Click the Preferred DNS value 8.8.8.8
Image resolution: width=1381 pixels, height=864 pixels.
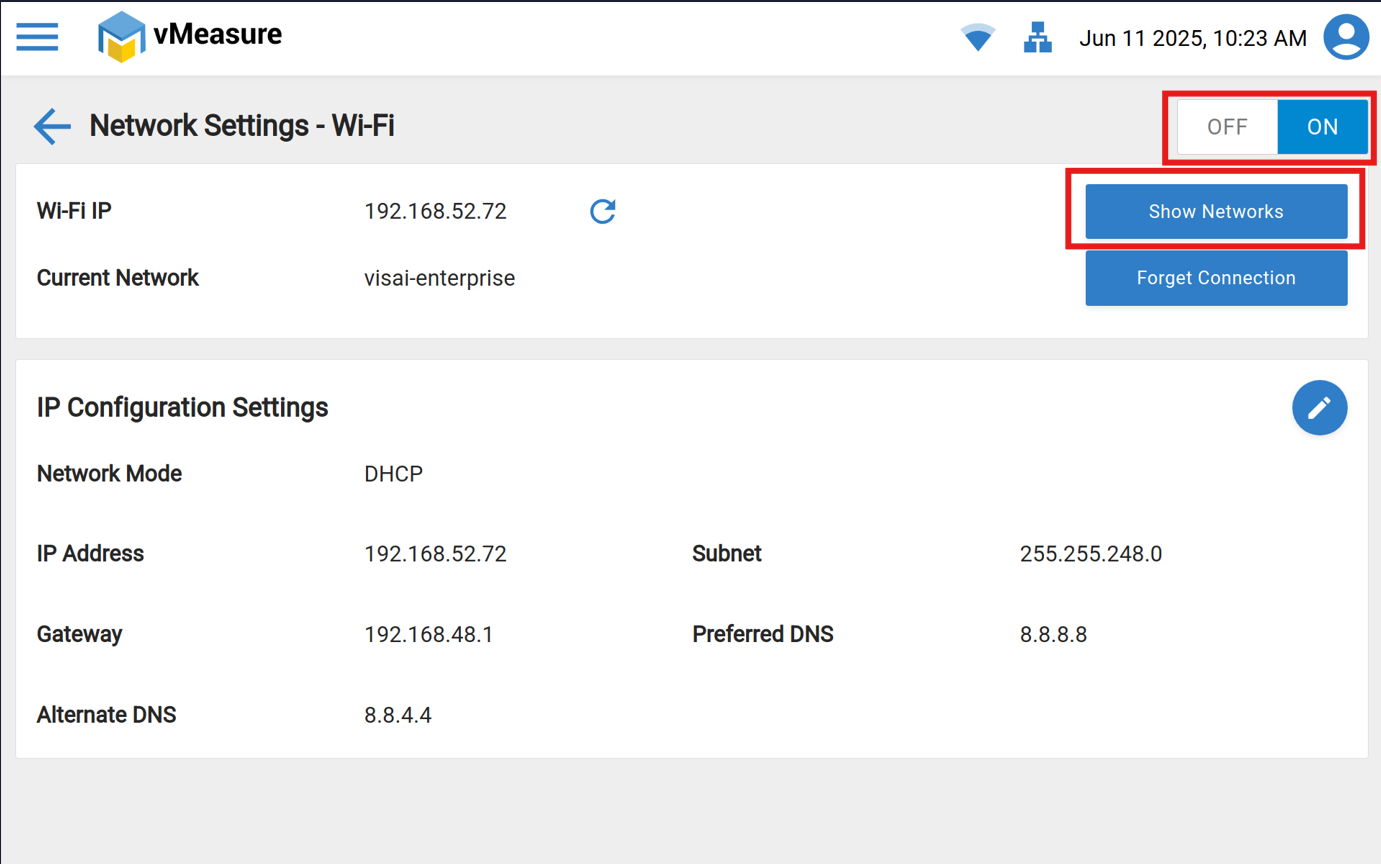pos(1053,635)
